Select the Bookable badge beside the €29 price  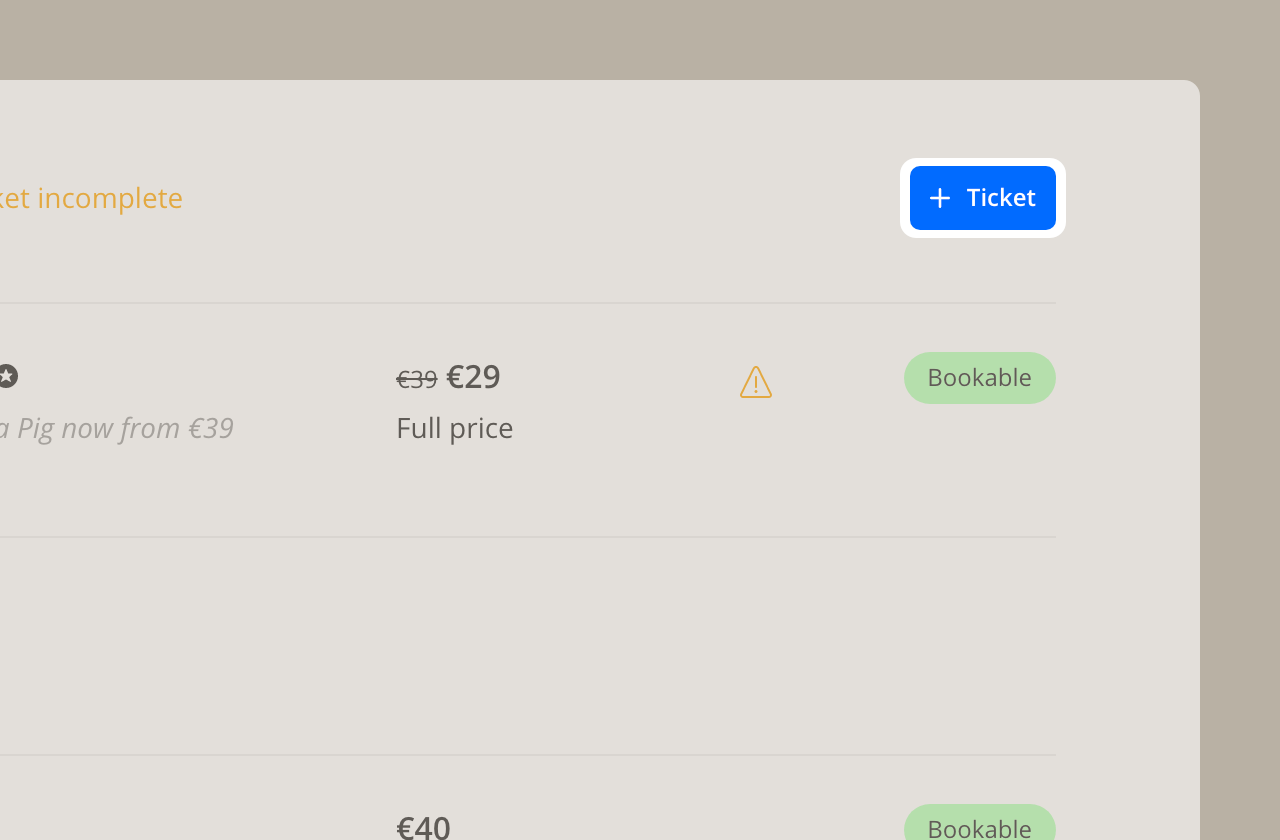tap(980, 378)
